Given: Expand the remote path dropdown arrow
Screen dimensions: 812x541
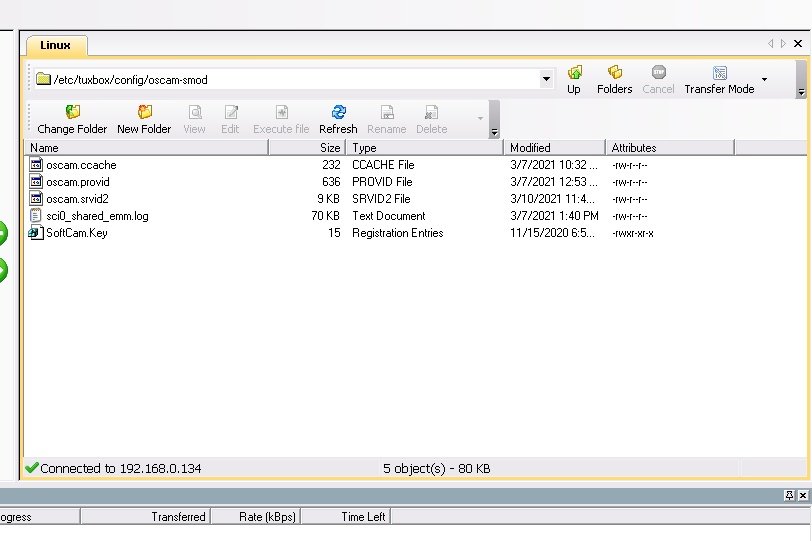Looking at the screenshot, I should pos(546,79).
